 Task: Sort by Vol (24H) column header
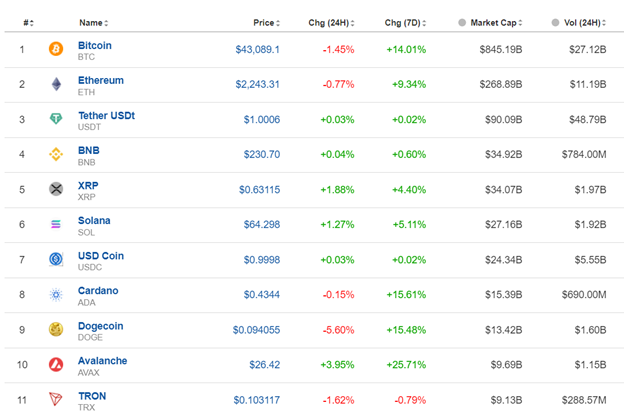(585, 23)
